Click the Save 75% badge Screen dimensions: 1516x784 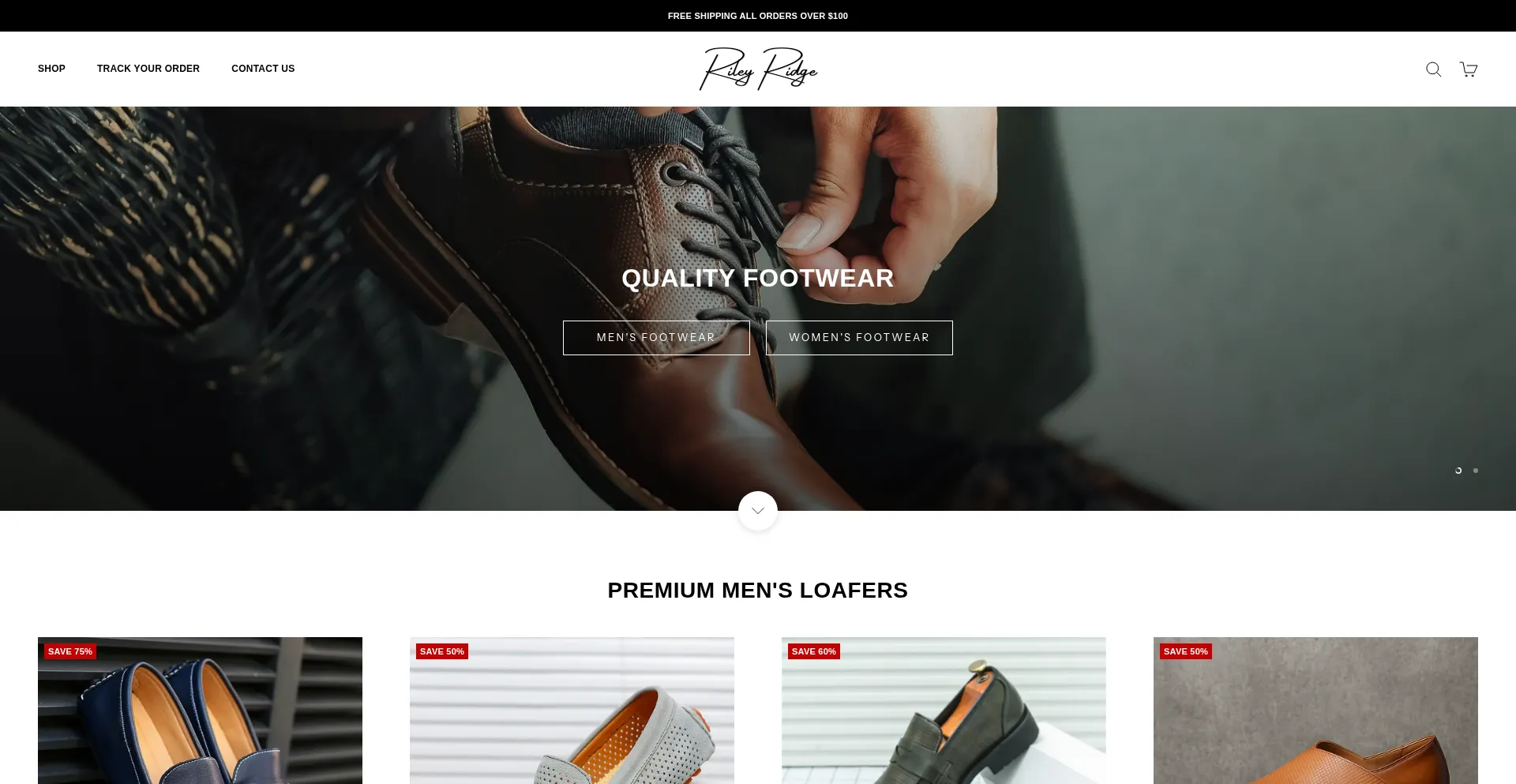pyautogui.click(x=70, y=651)
